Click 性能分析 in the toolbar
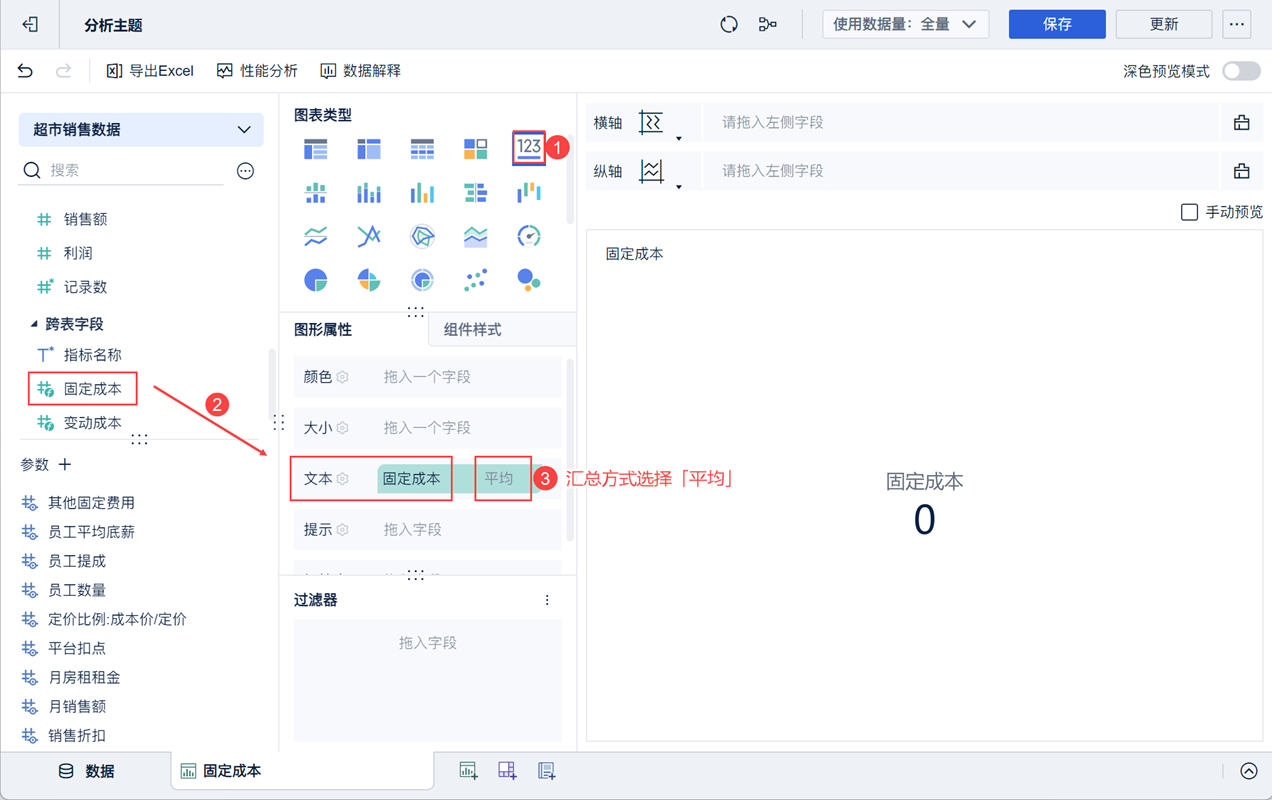The width and height of the screenshot is (1272, 800). (x=257, y=71)
